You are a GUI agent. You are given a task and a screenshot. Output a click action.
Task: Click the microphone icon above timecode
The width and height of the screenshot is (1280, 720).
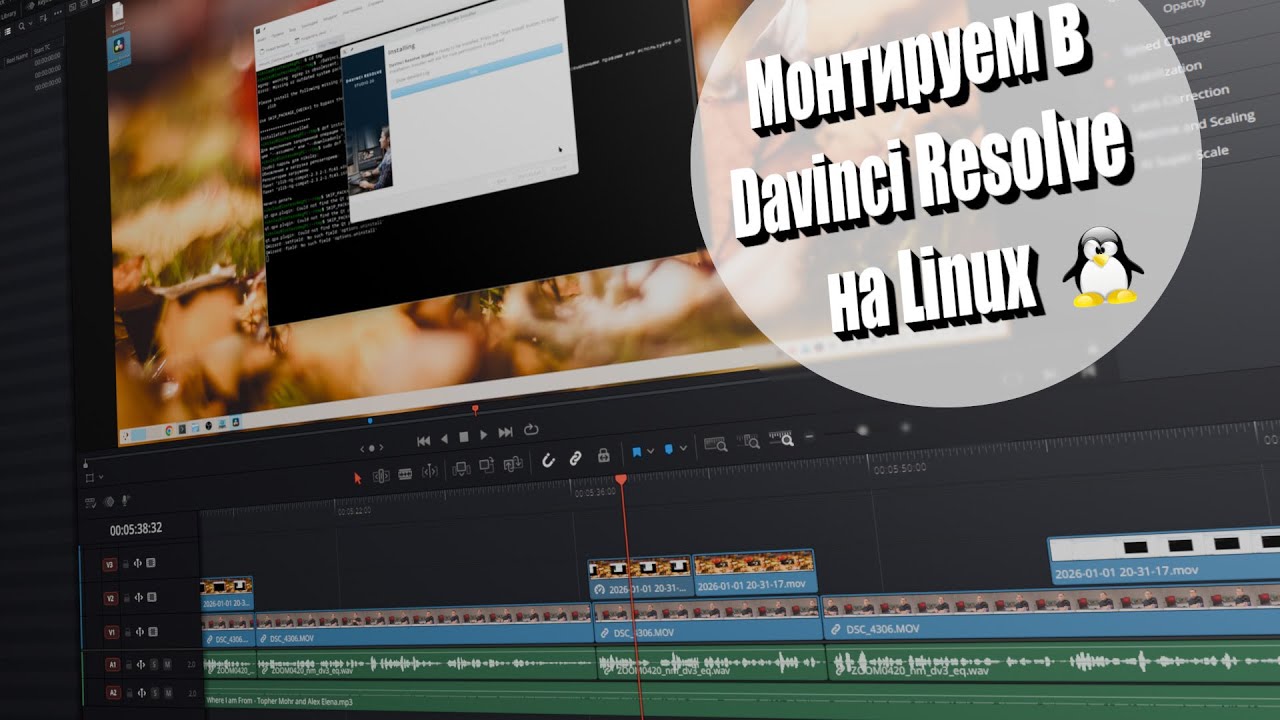125,500
